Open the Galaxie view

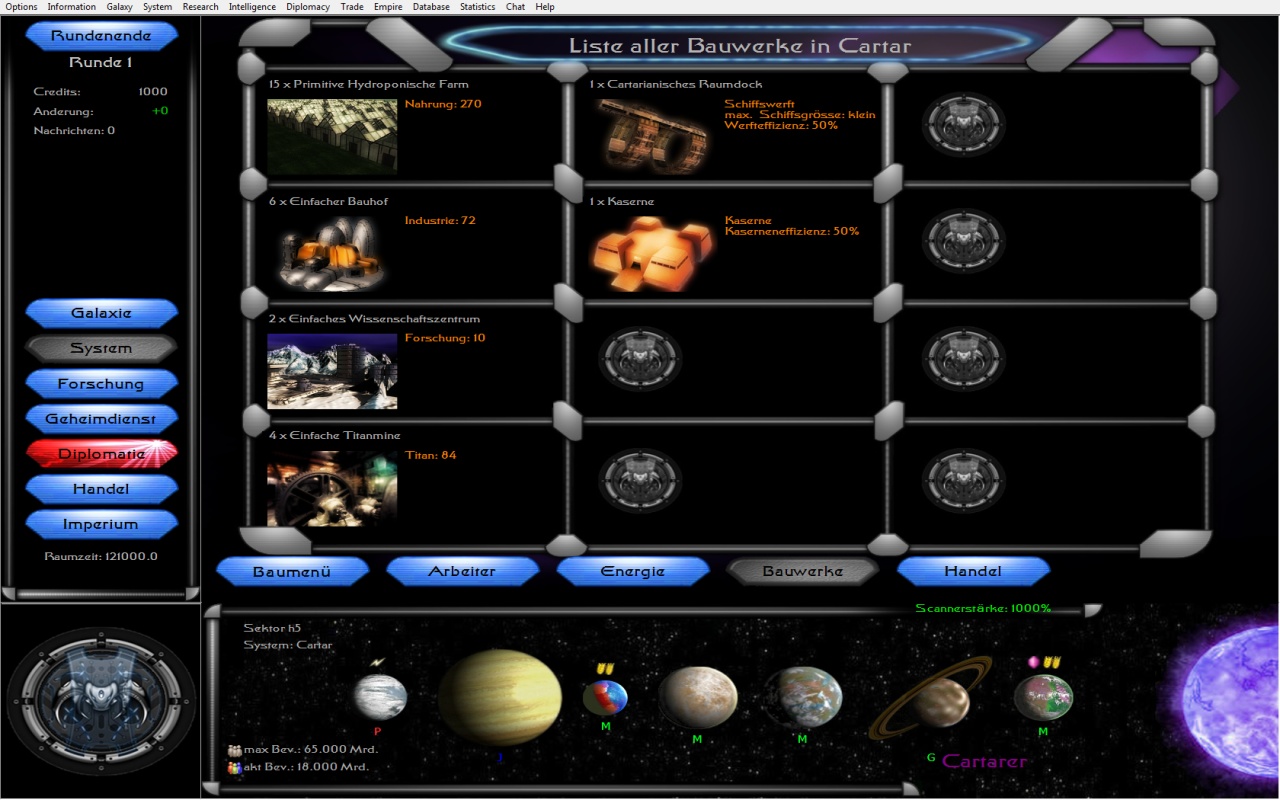pos(101,313)
